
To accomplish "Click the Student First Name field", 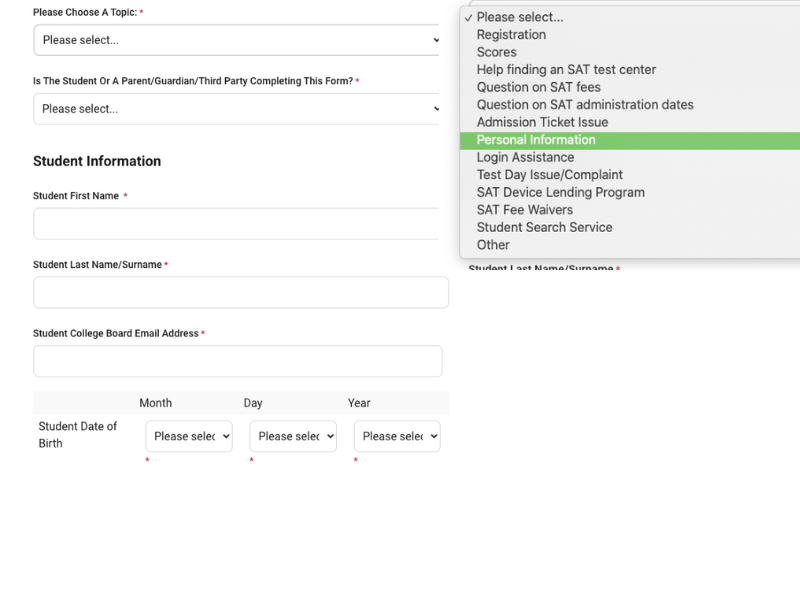I will tap(236, 223).
